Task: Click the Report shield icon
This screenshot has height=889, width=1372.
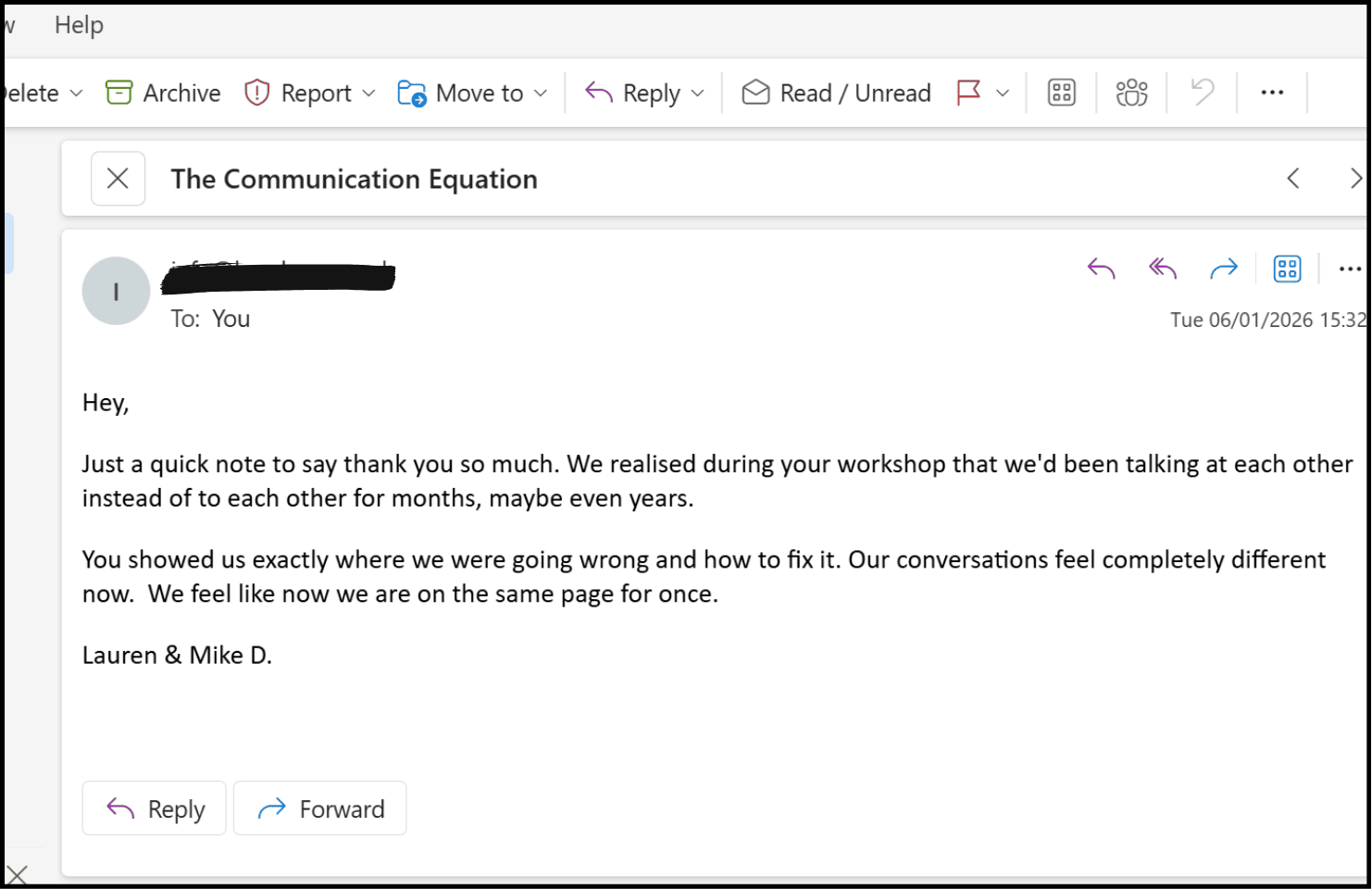Action: tap(256, 93)
